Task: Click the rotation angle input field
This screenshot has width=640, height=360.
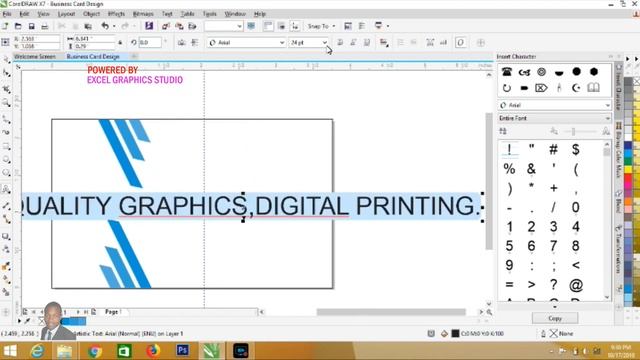Action: [150, 42]
